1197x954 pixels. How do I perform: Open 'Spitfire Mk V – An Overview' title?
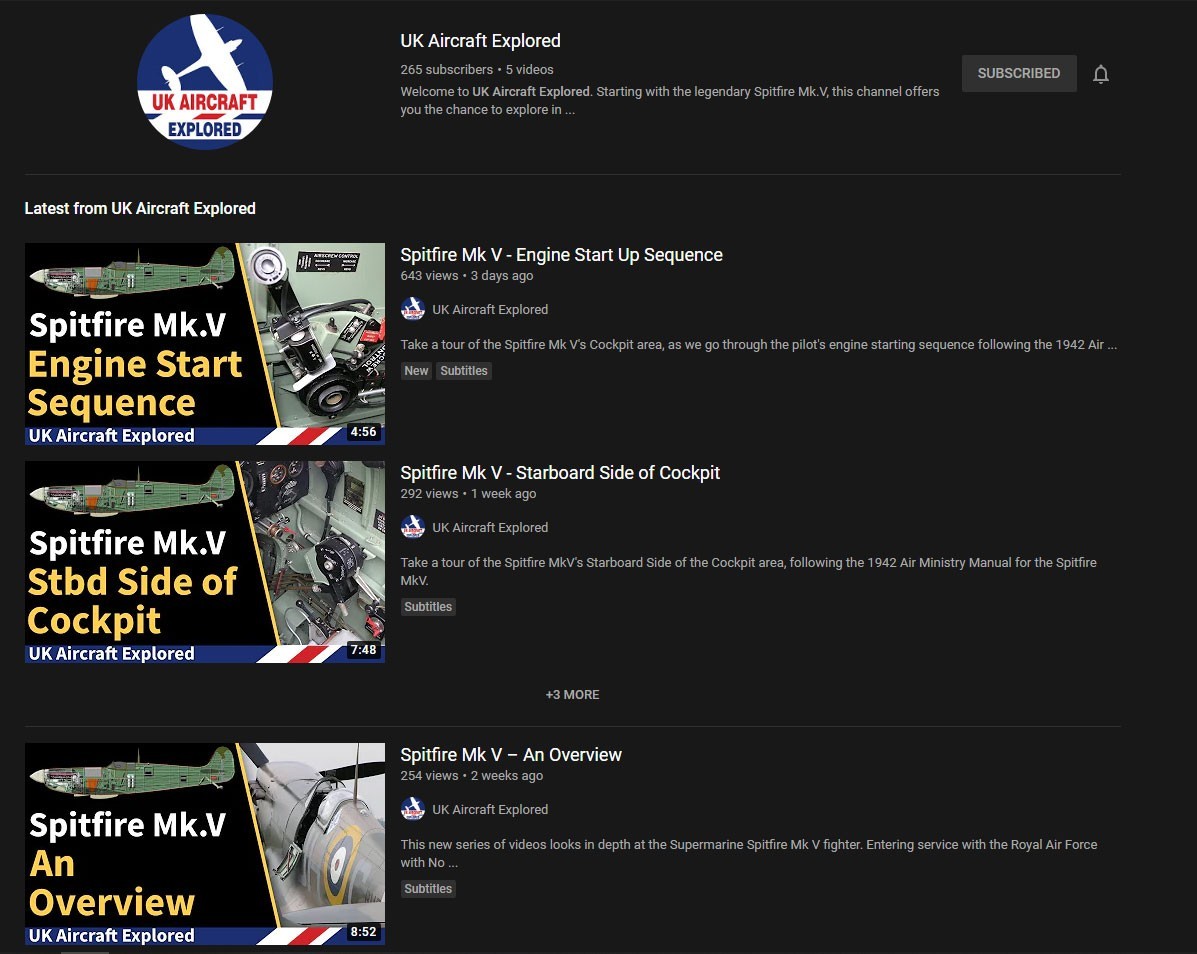(511, 755)
